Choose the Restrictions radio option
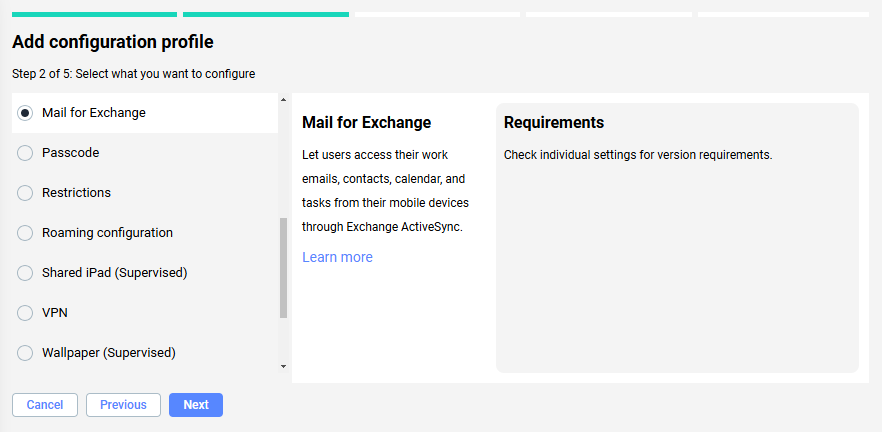The height and width of the screenshot is (432, 882). point(25,193)
